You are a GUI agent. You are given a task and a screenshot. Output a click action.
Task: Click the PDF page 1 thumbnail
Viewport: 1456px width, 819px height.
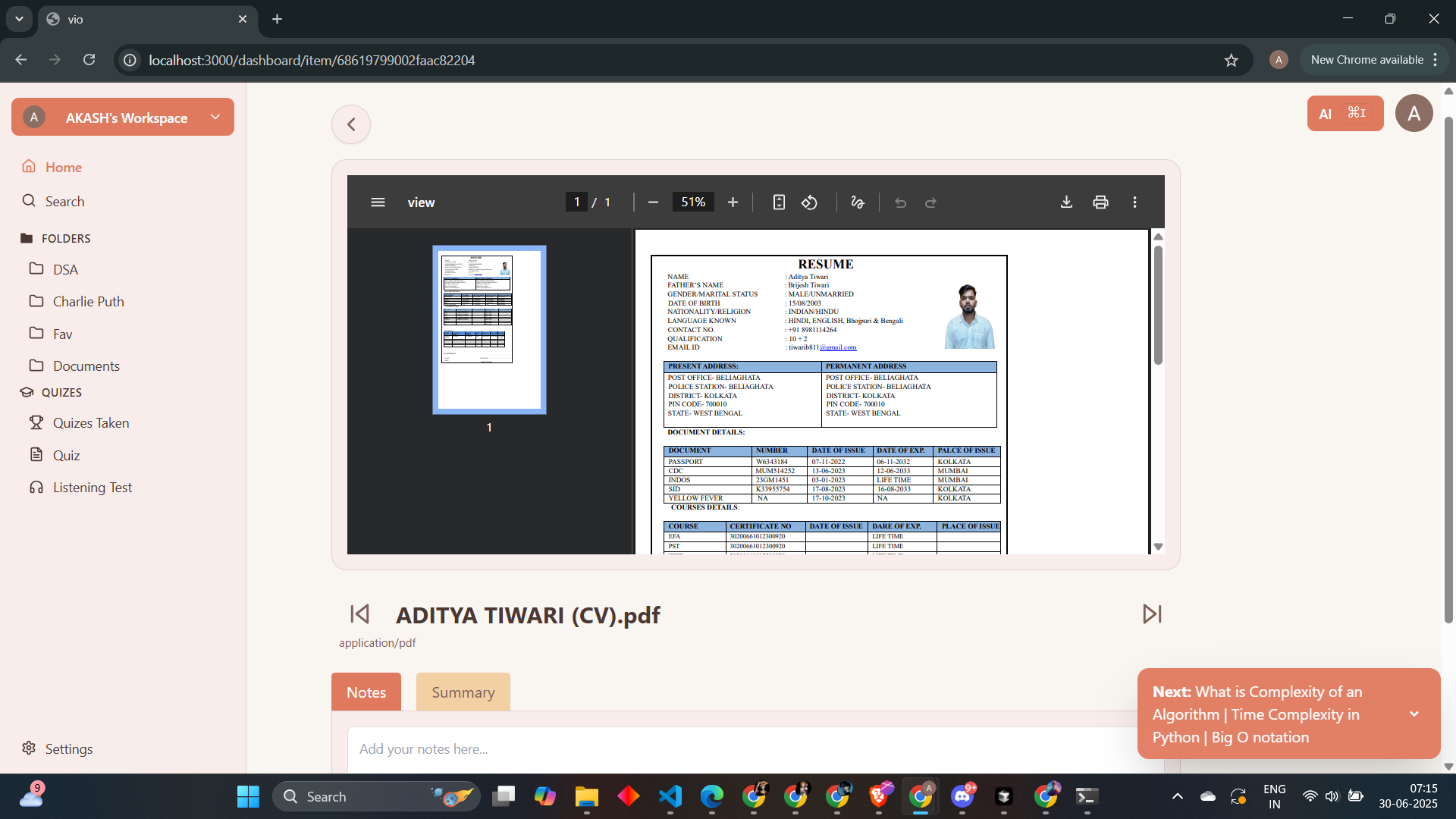pyautogui.click(x=489, y=330)
